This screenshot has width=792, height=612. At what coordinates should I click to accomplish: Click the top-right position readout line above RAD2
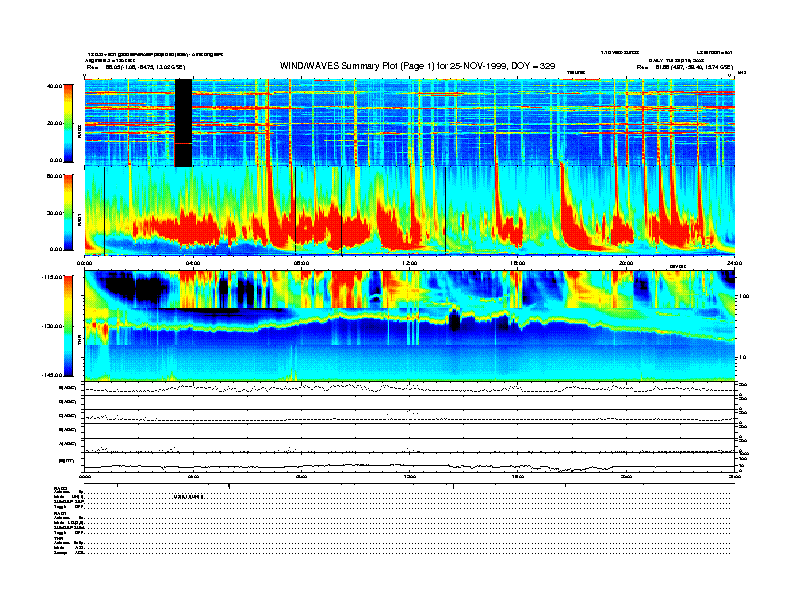[x=685, y=67]
